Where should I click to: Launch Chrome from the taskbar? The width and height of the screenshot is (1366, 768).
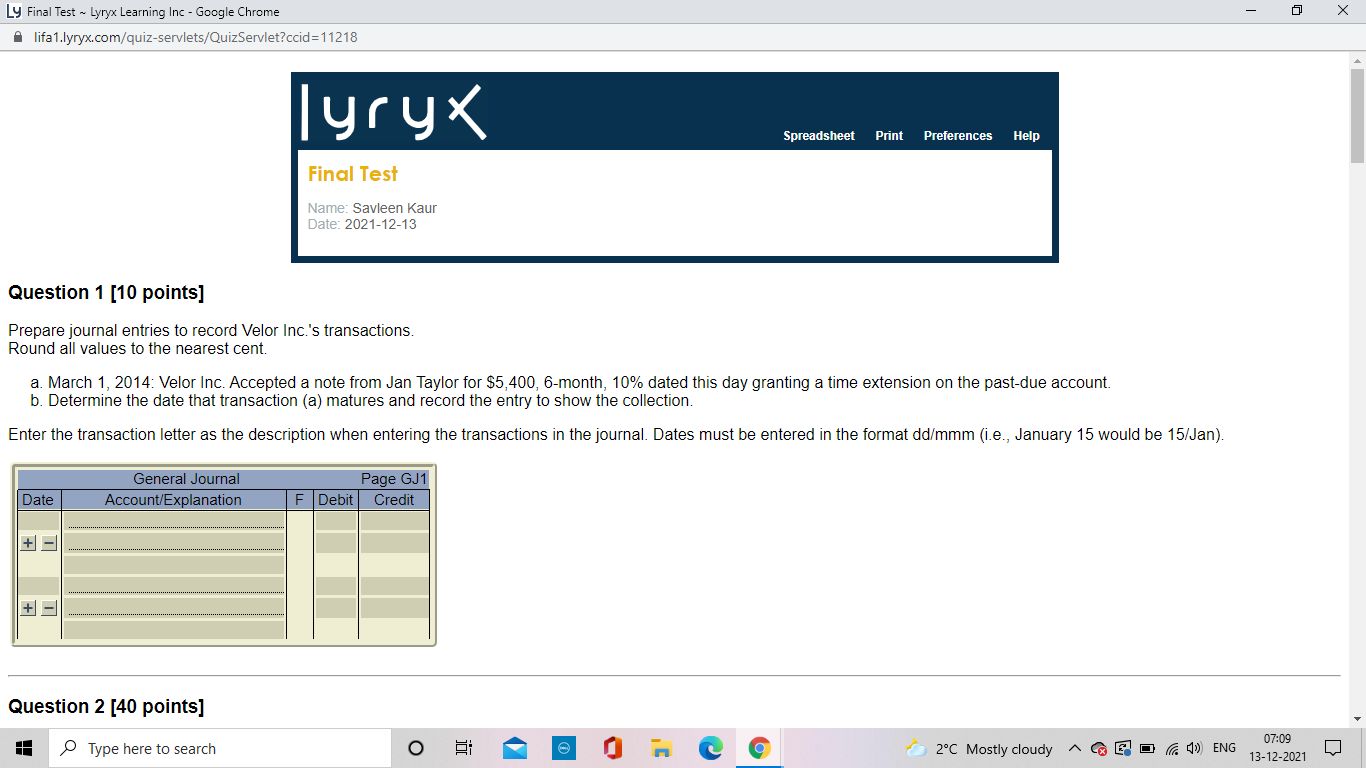point(758,747)
